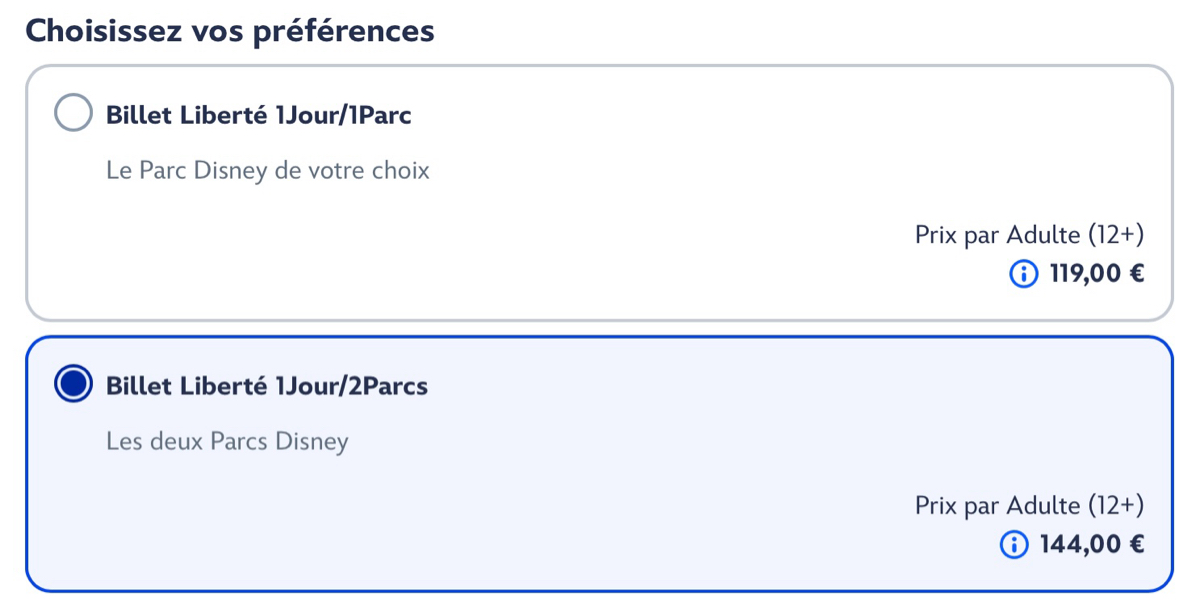Click the euro symbol after 119,00
The image size is (1200, 610).
1136,273
